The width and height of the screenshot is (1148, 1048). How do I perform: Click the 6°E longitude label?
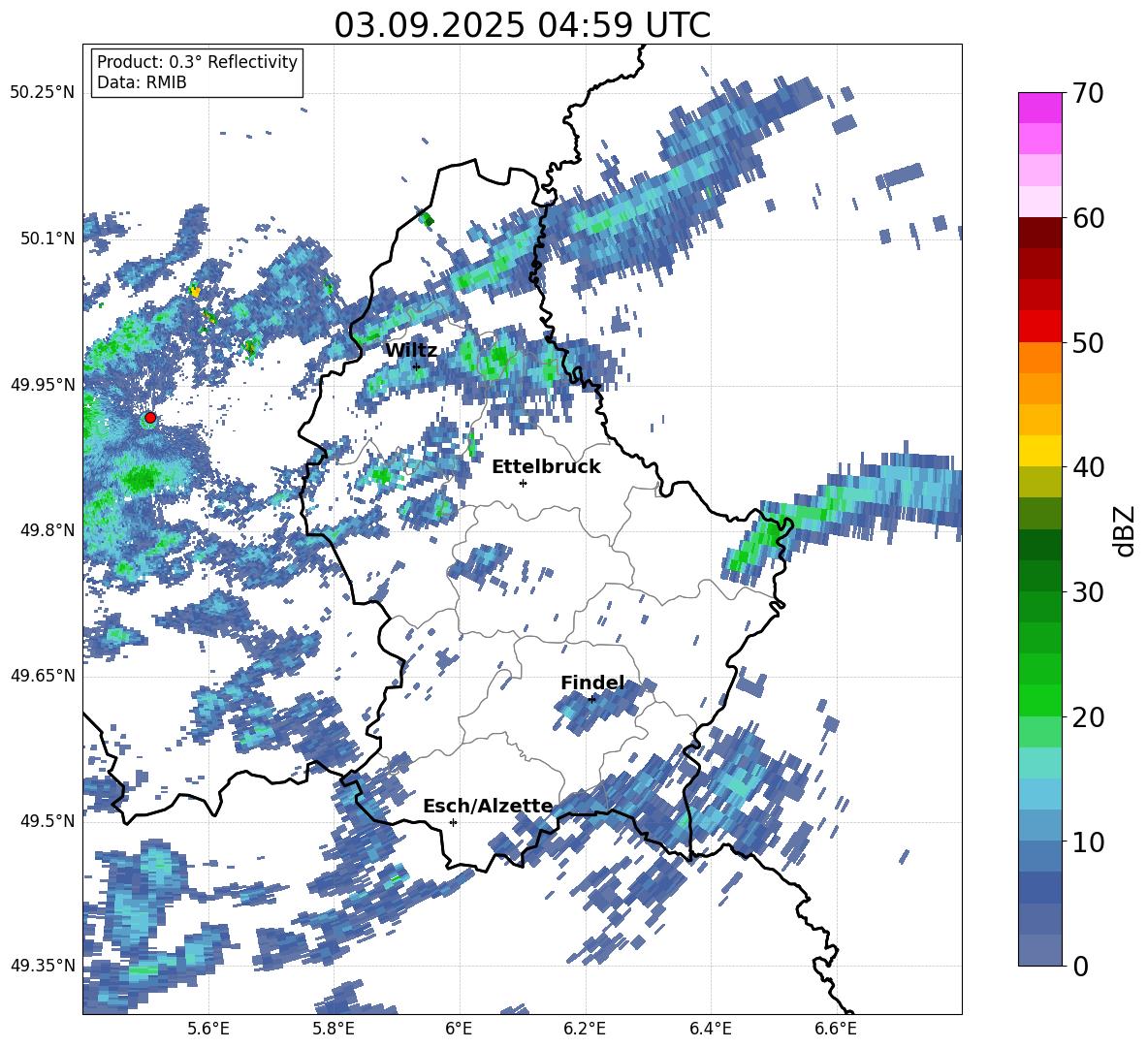[459, 1029]
